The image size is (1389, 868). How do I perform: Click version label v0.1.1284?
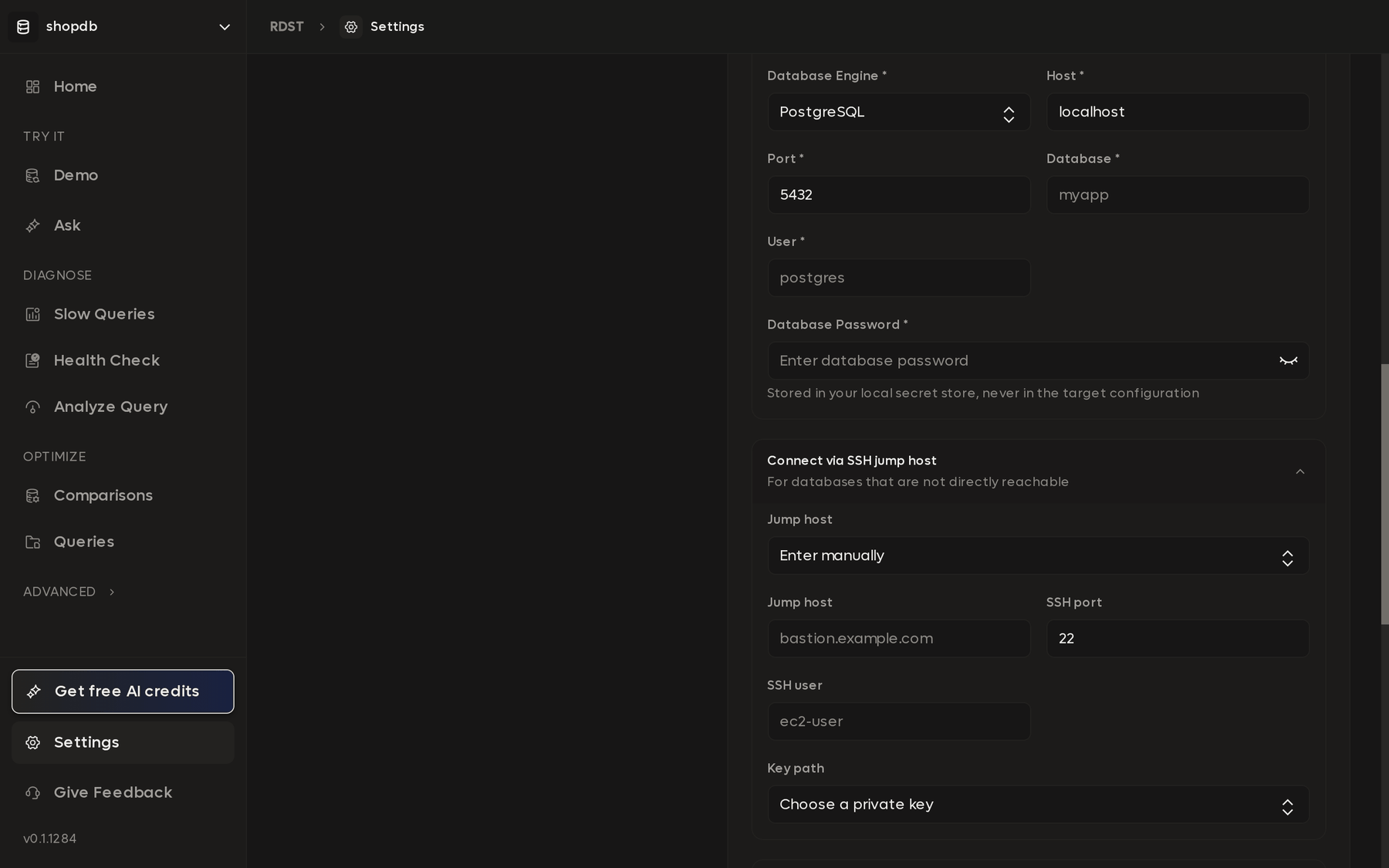click(x=49, y=839)
